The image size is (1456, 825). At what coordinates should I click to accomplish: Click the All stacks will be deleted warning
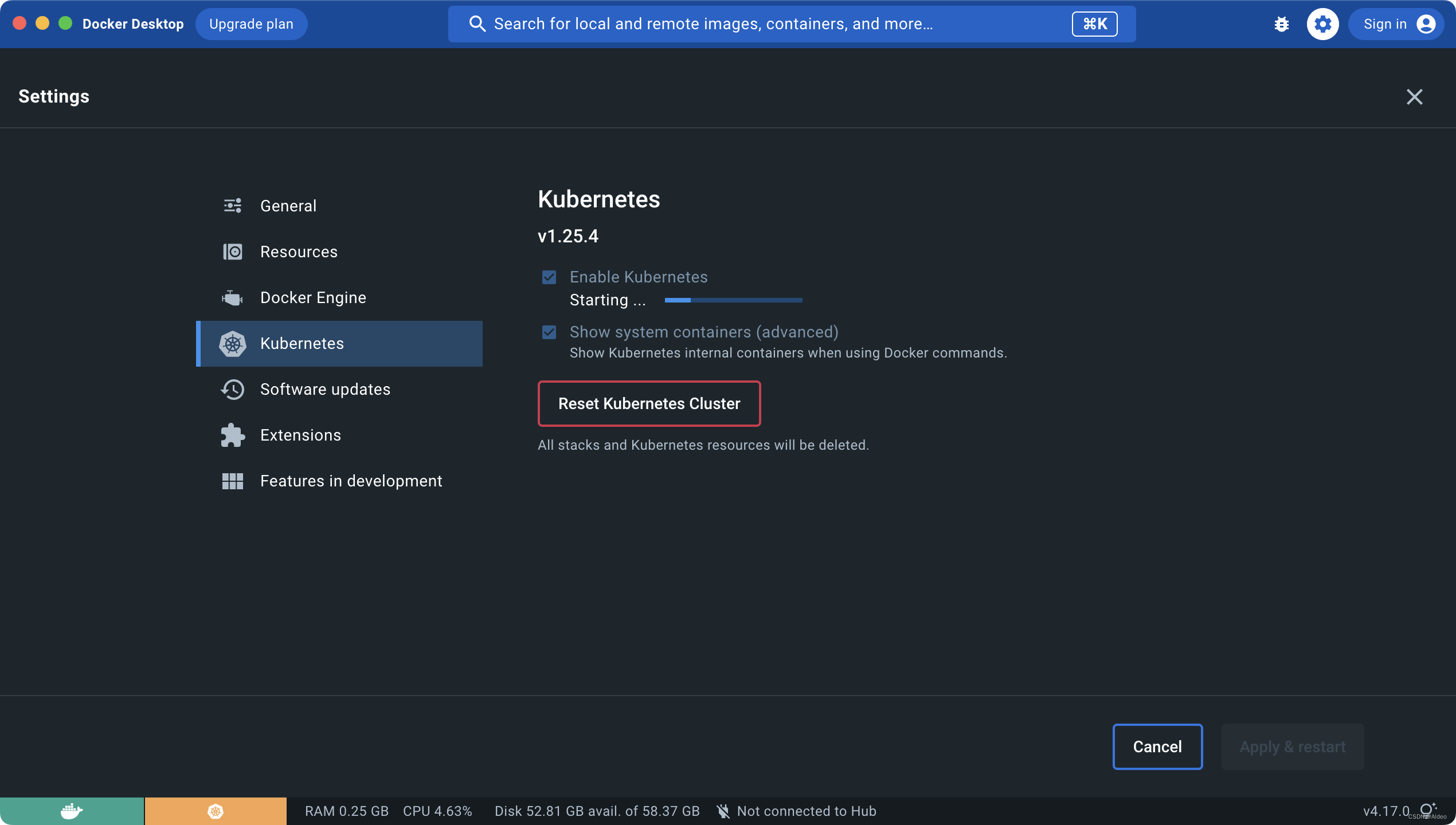point(703,445)
